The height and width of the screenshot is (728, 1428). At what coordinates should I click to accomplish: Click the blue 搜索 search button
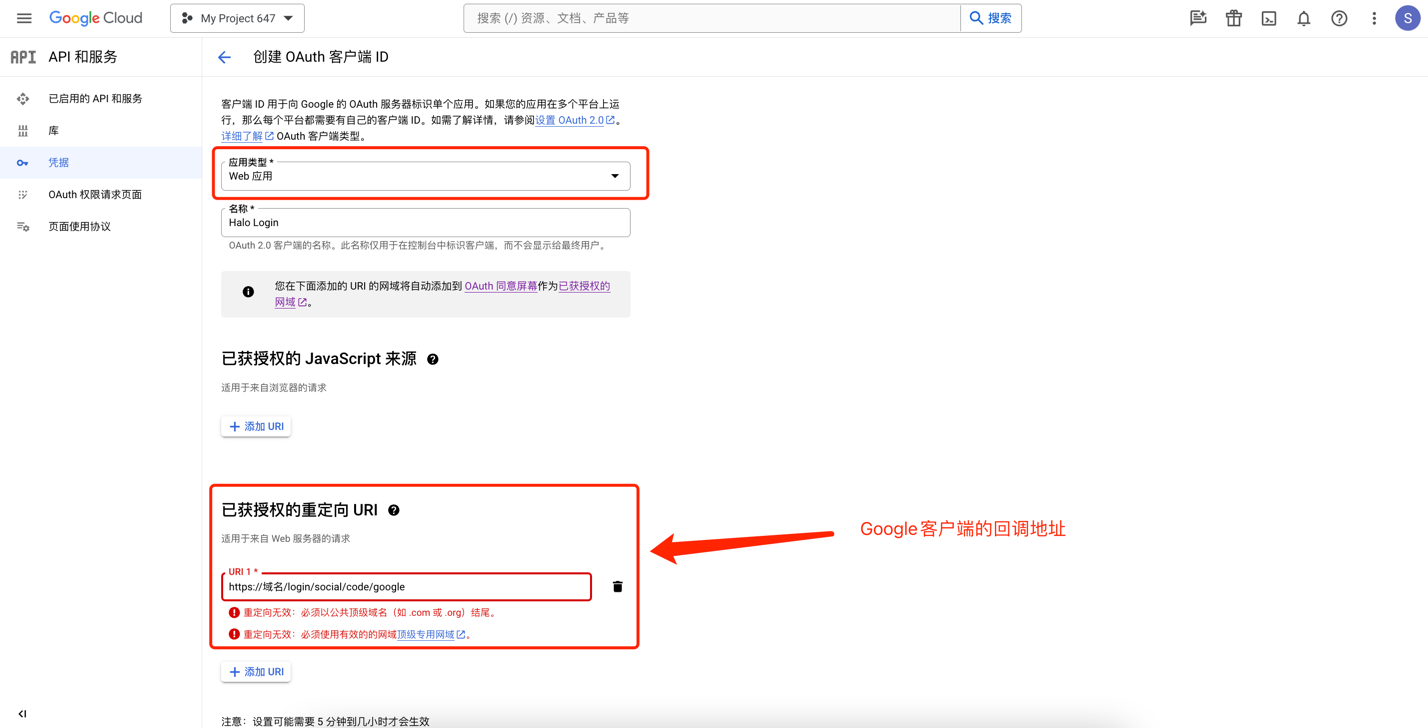[x=990, y=18]
